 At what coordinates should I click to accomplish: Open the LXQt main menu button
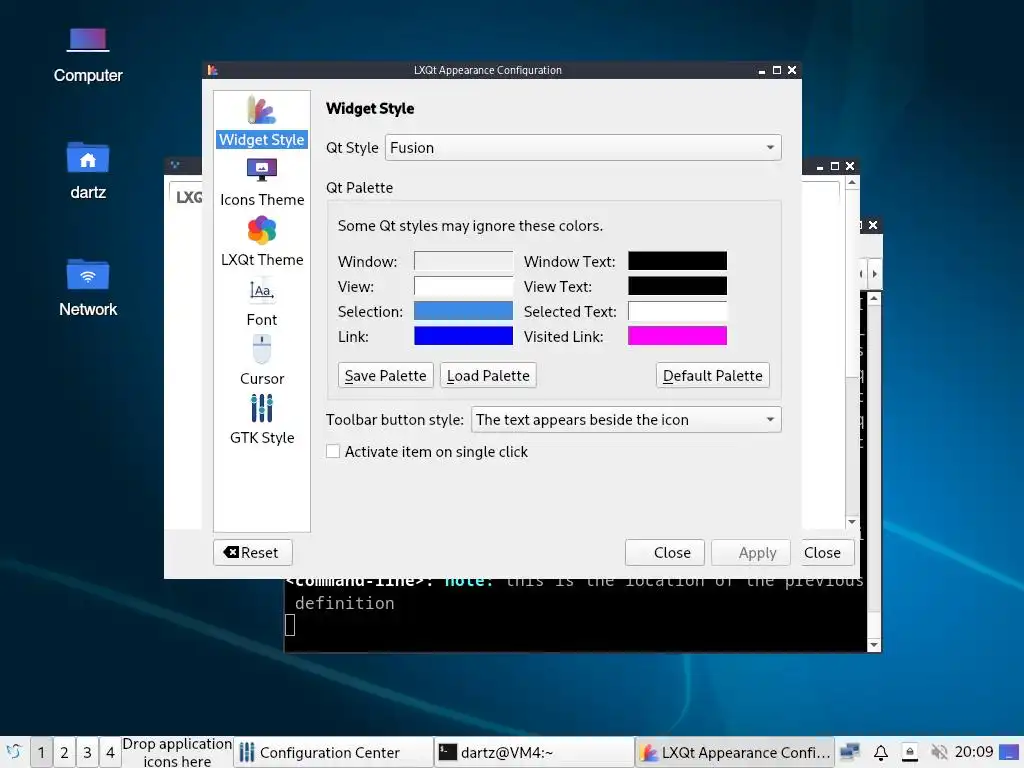(14, 752)
